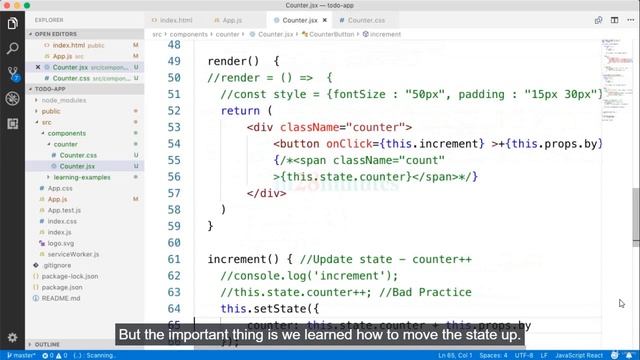Expand the public folder
This screenshot has height=360, width=640.
[x=51, y=111]
